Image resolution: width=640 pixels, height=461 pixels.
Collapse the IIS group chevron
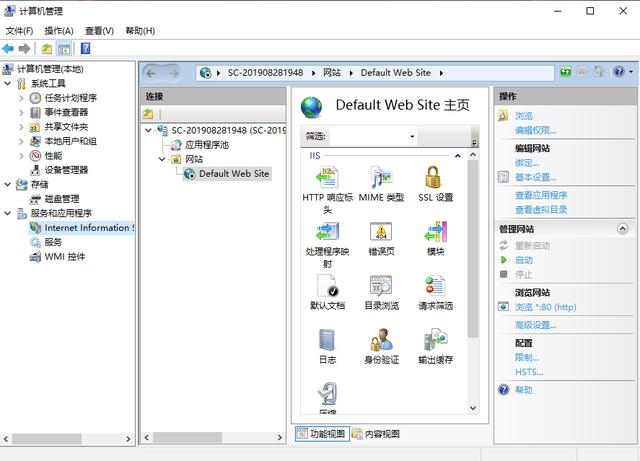tap(458, 156)
